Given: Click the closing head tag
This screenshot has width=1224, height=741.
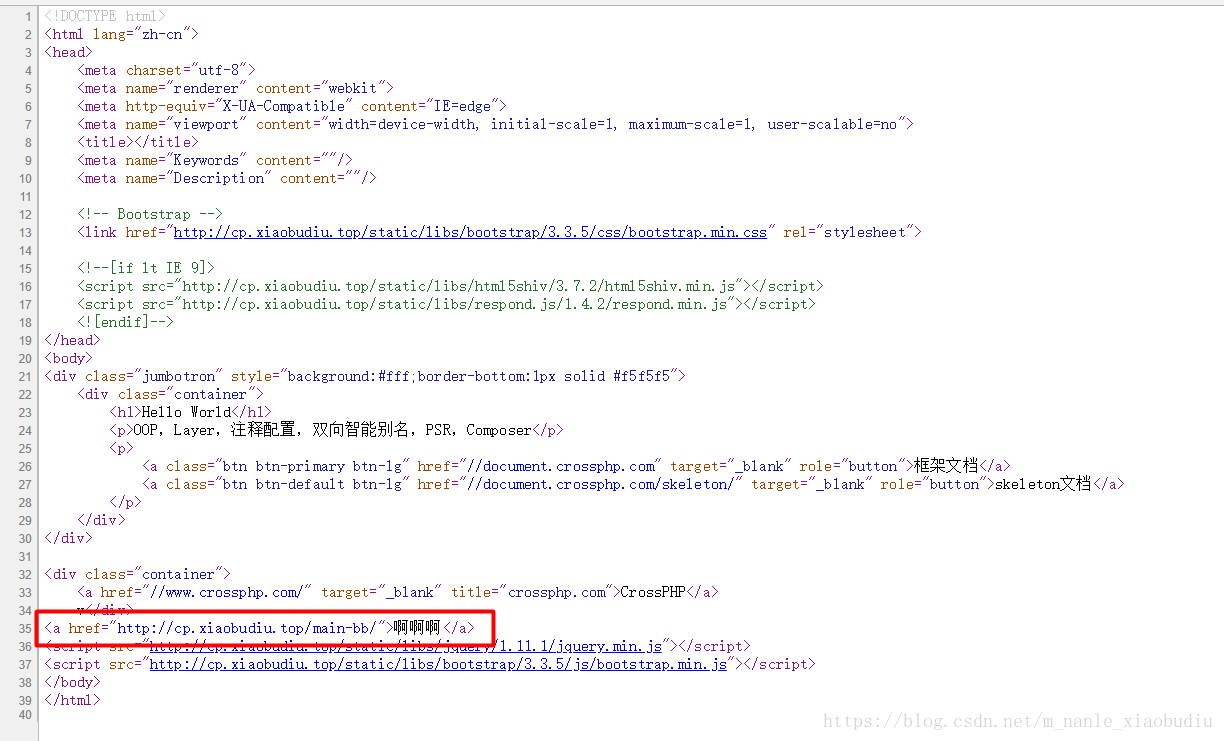Looking at the screenshot, I should (72, 340).
